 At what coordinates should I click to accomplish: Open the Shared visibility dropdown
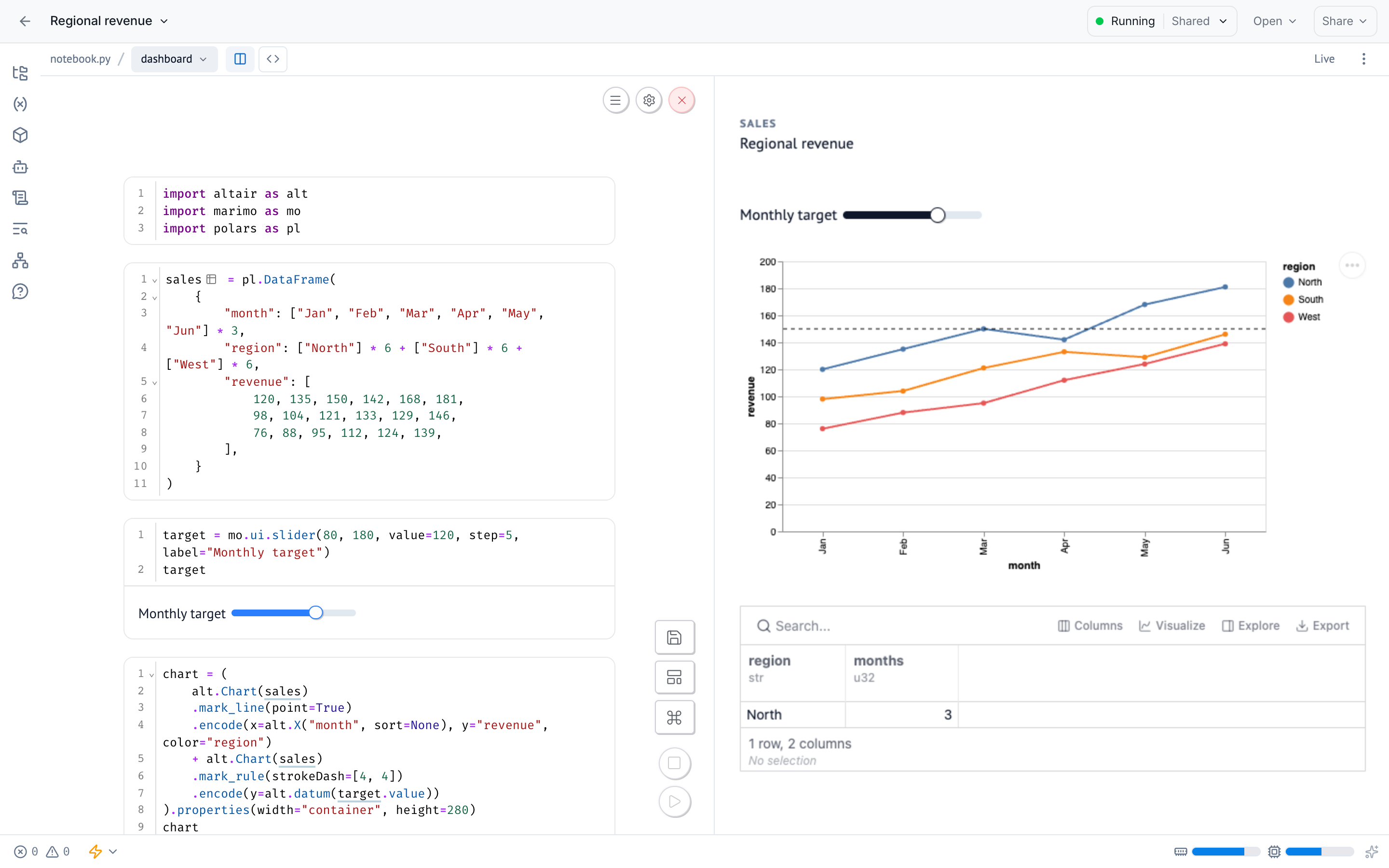(x=1199, y=21)
